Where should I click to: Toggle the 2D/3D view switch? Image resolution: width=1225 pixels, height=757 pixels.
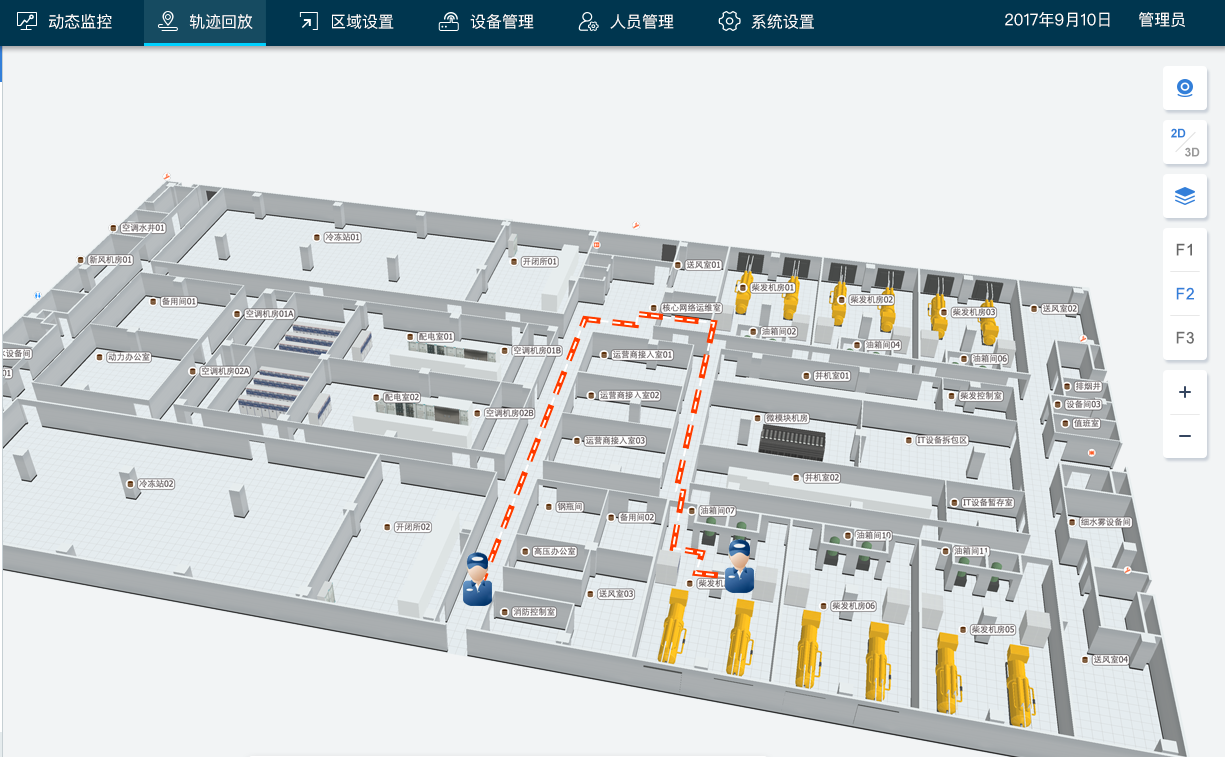click(1185, 142)
